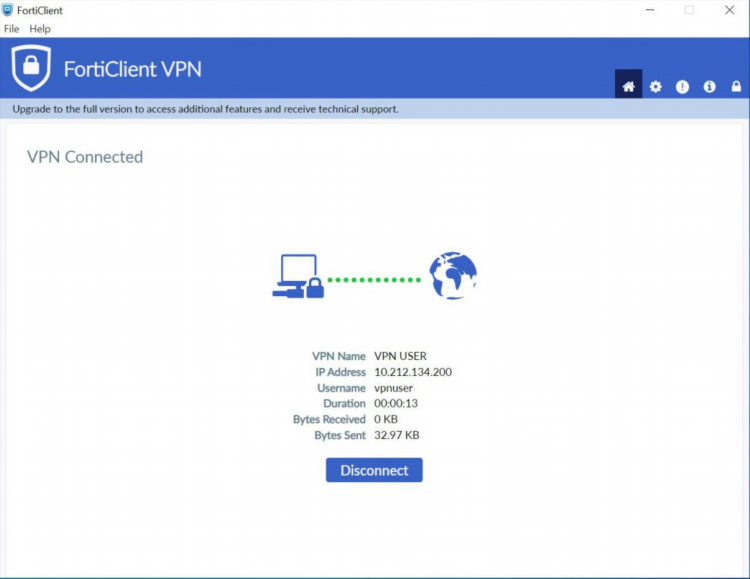Click the padlock icon in header
Viewport: 750px width, 579px height.
coord(736,86)
